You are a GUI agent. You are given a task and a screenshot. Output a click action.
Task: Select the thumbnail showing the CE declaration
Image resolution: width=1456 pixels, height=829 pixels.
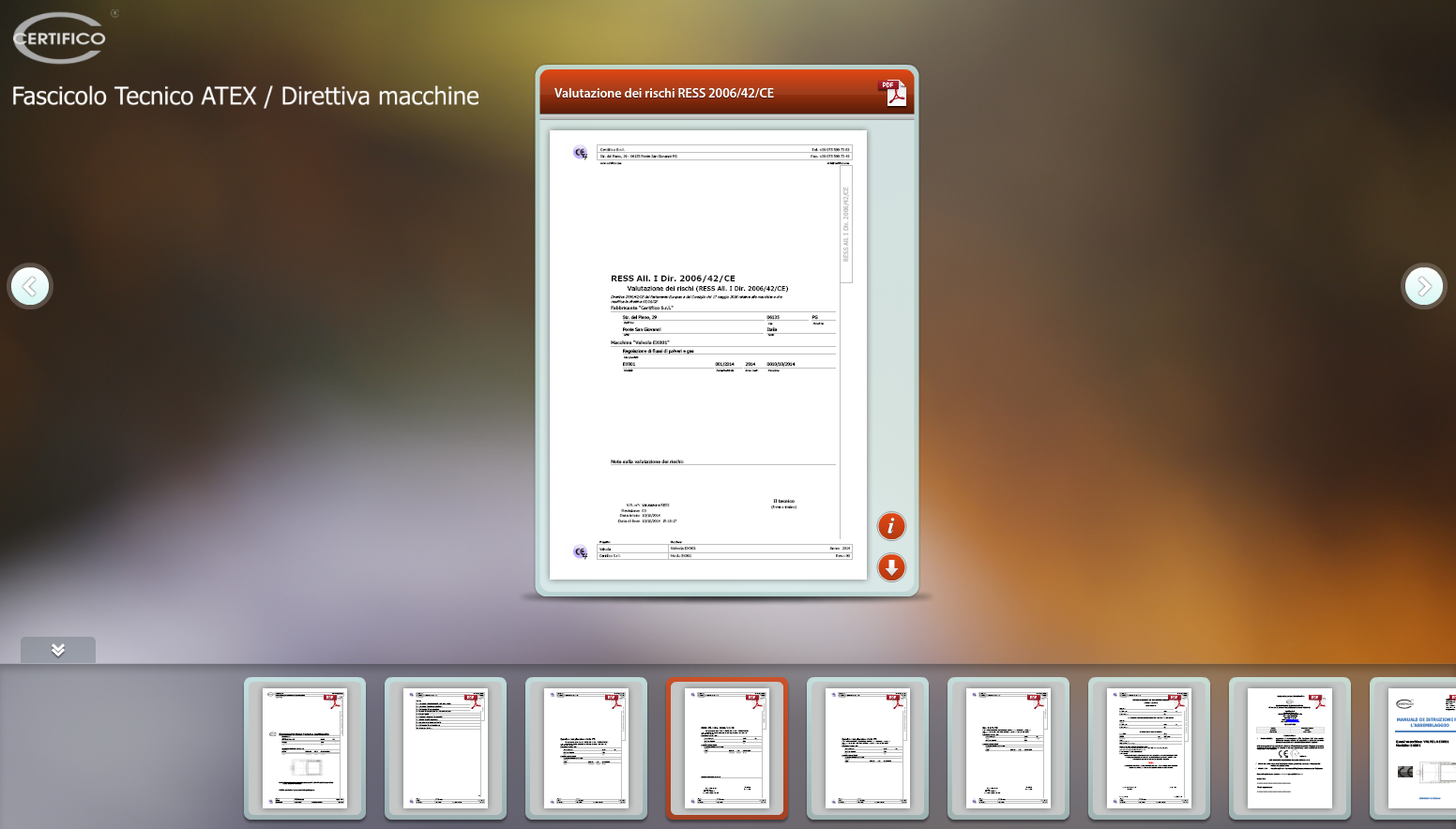point(1289,748)
